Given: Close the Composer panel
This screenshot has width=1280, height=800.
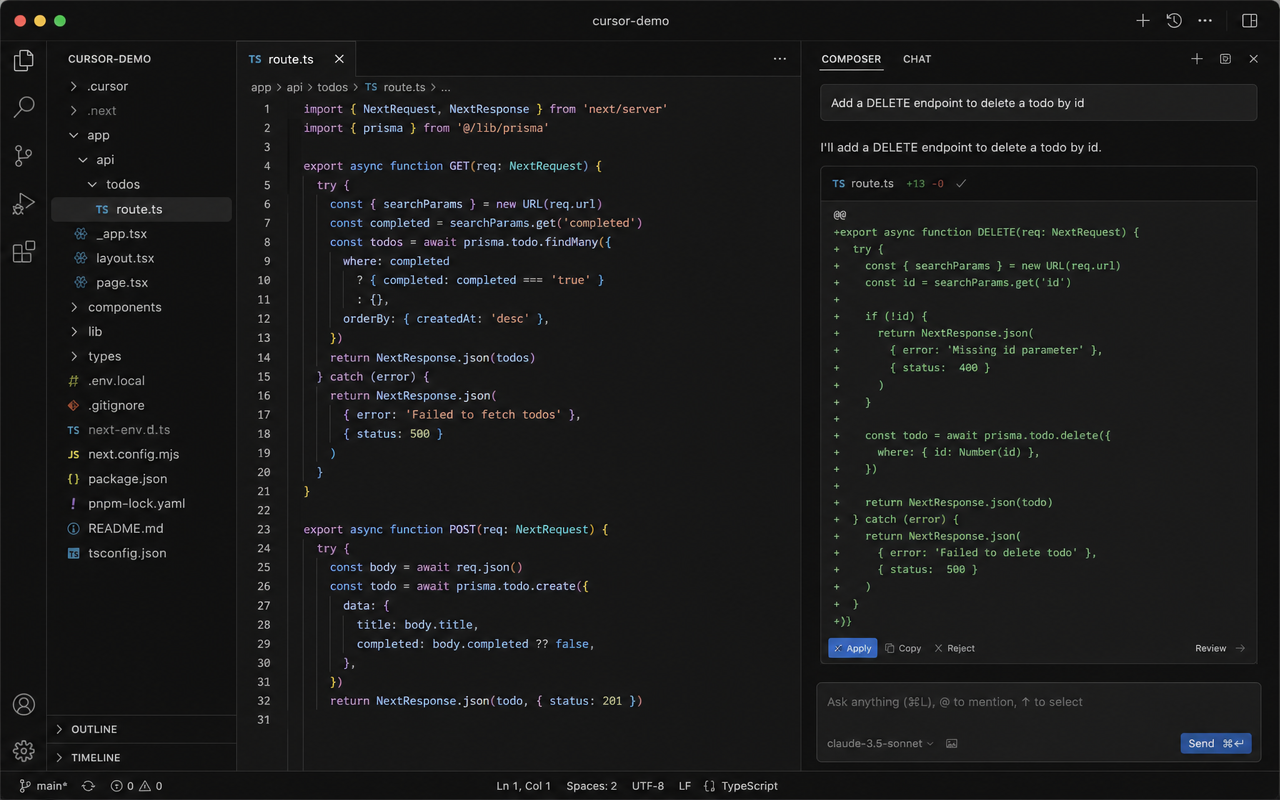Looking at the screenshot, I should pyautogui.click(x=1254, y=59).
